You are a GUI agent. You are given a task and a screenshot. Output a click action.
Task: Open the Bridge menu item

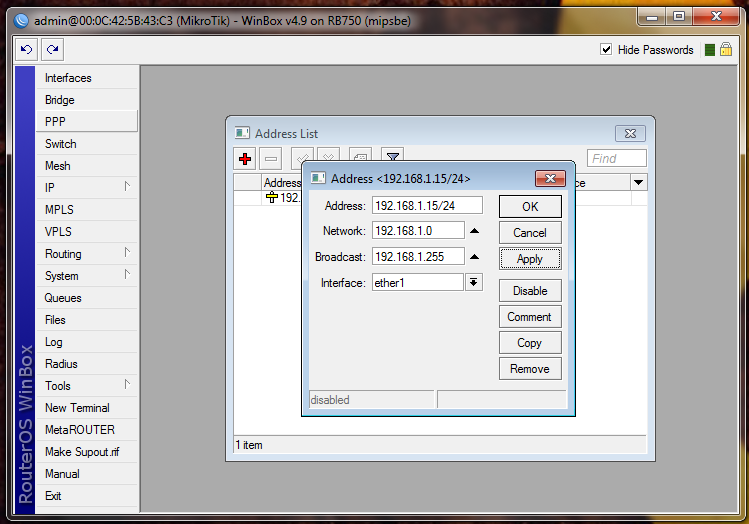tap(86, 100)
